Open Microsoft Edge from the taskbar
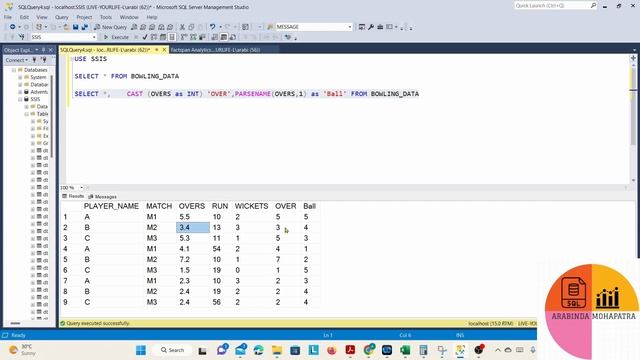 (x=259, y=350)
